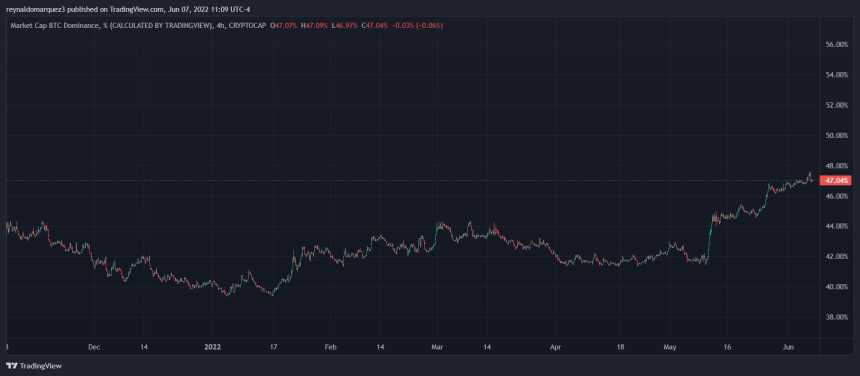860x376 pixels.
Task: Click the open value 'O47.07%'
Action: coord(284,26)
